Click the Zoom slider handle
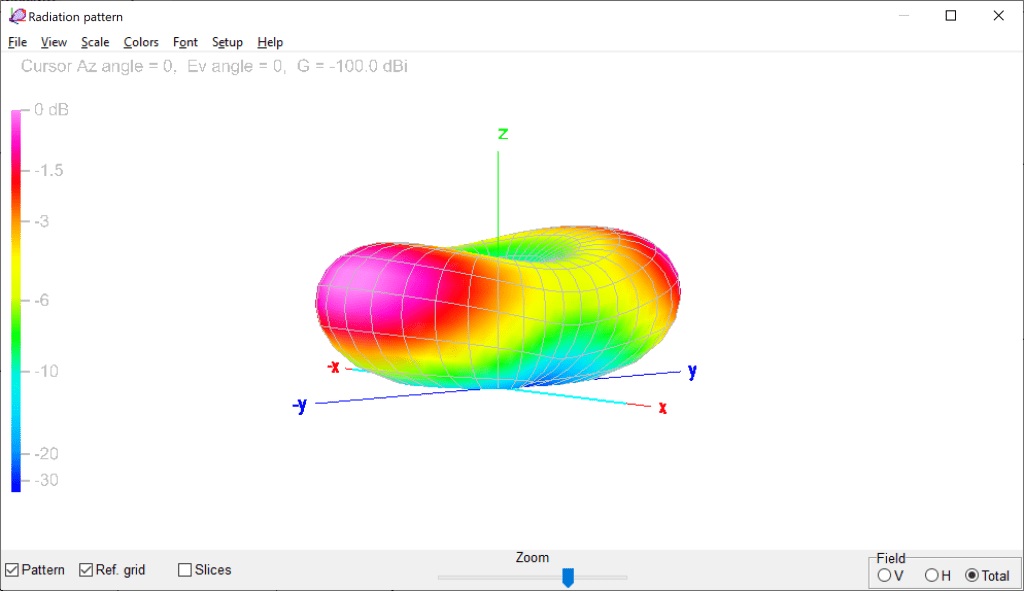Viewport: 1024px width, 591px height. (x=568, y=577)
